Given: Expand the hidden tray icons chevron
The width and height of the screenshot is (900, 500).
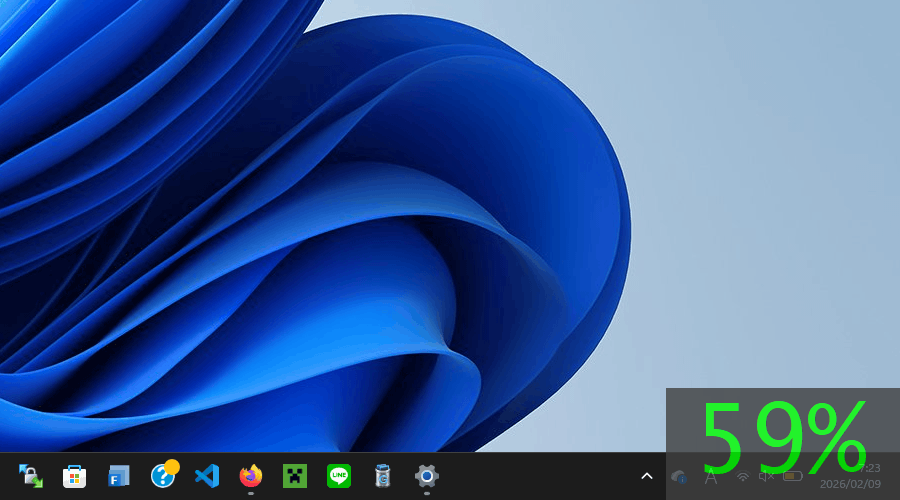Looking at the screenshot, I should 647,476.
